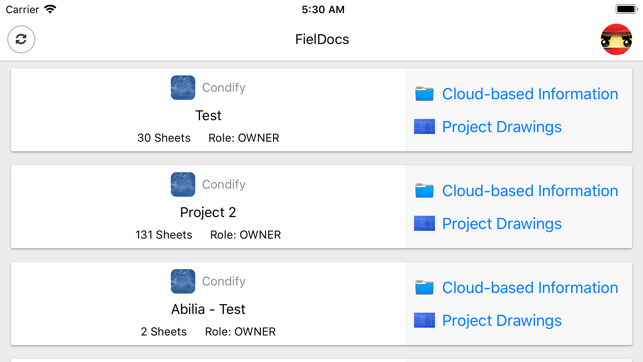Click the folder icon in Abilia - Test row

click(x=424, y=287)
